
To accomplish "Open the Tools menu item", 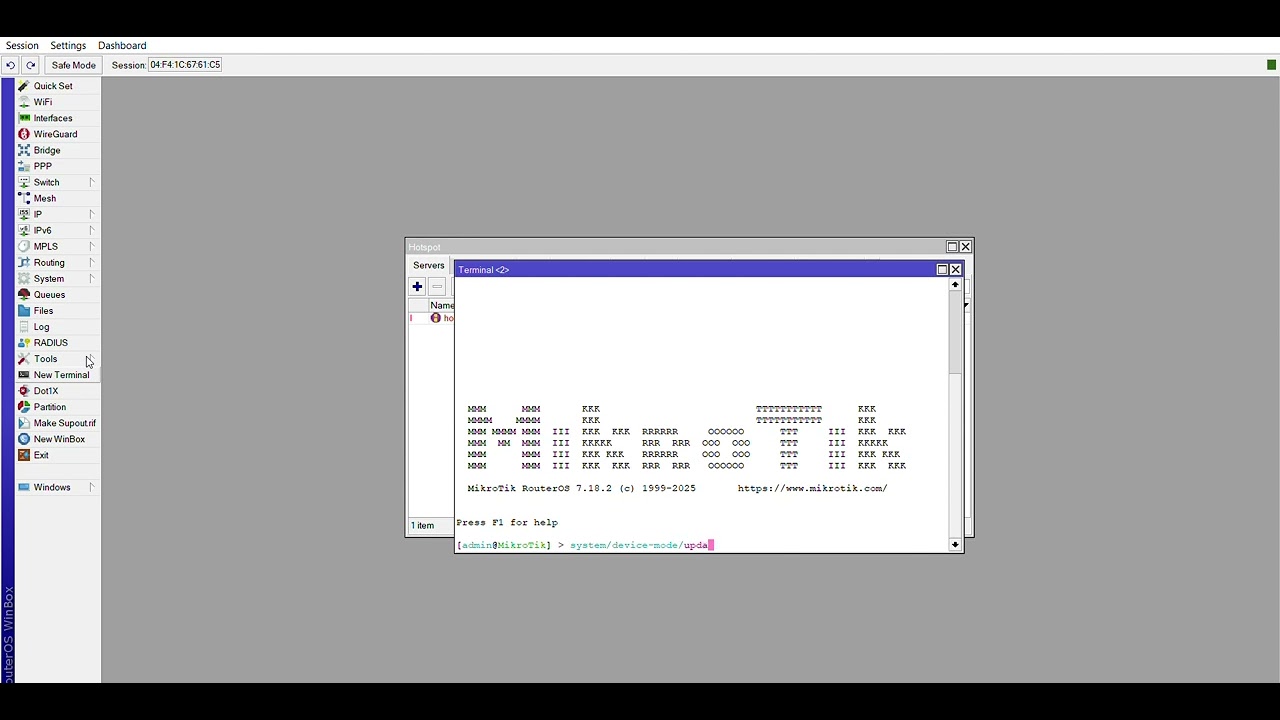I will click(x=46, y=359).
